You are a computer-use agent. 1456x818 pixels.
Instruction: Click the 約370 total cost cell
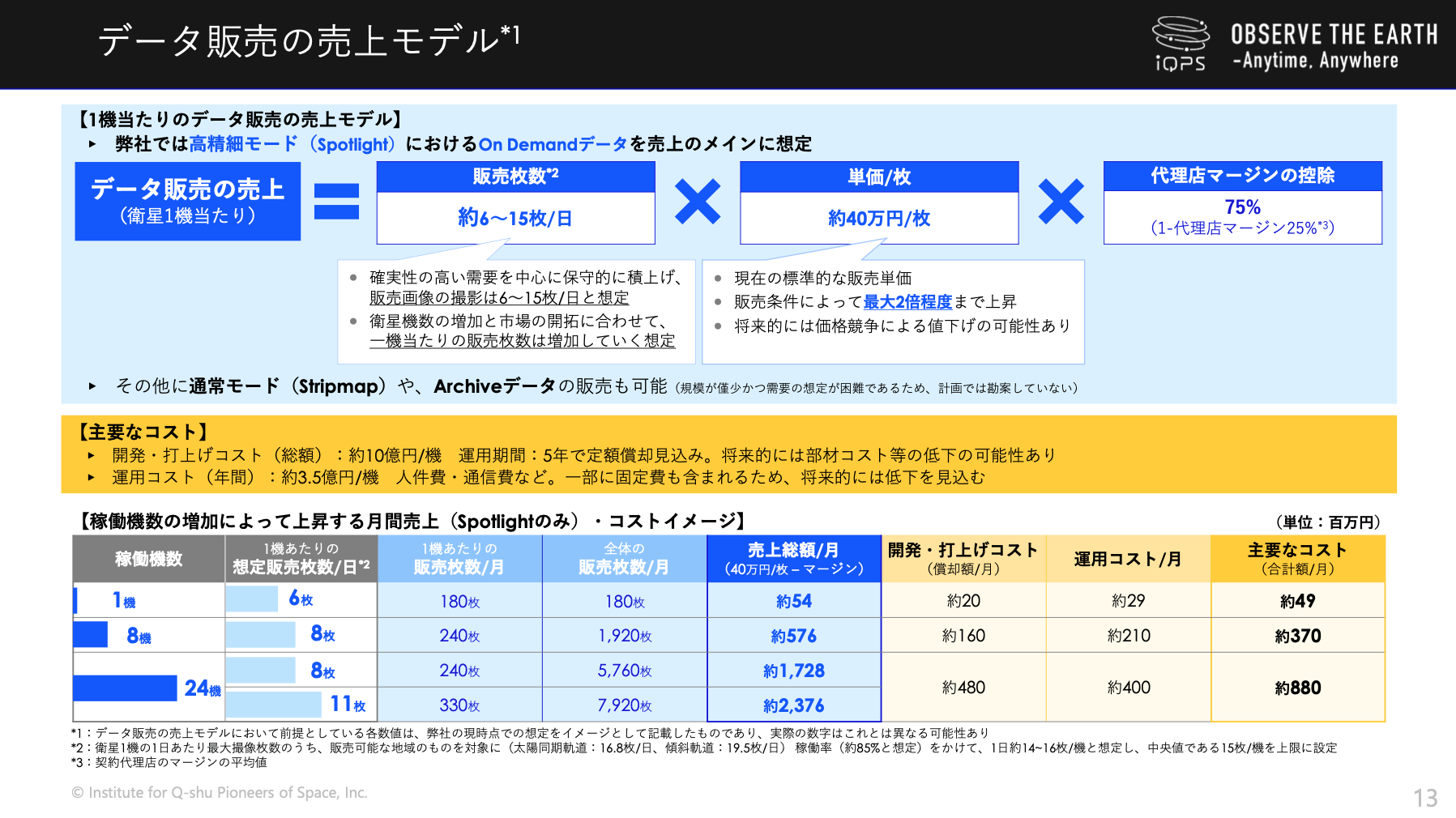point(1298,636)
